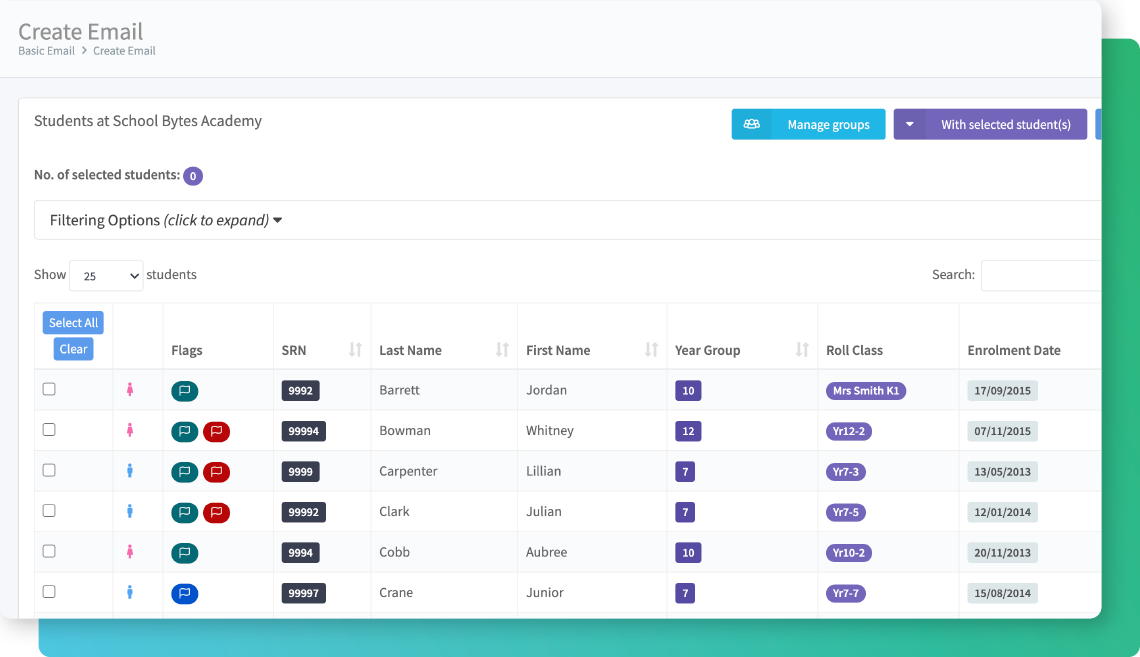The image size is (1140, 657).
Task: Tick the checkbox for Clark Julian
Action: tap(49, 510)
